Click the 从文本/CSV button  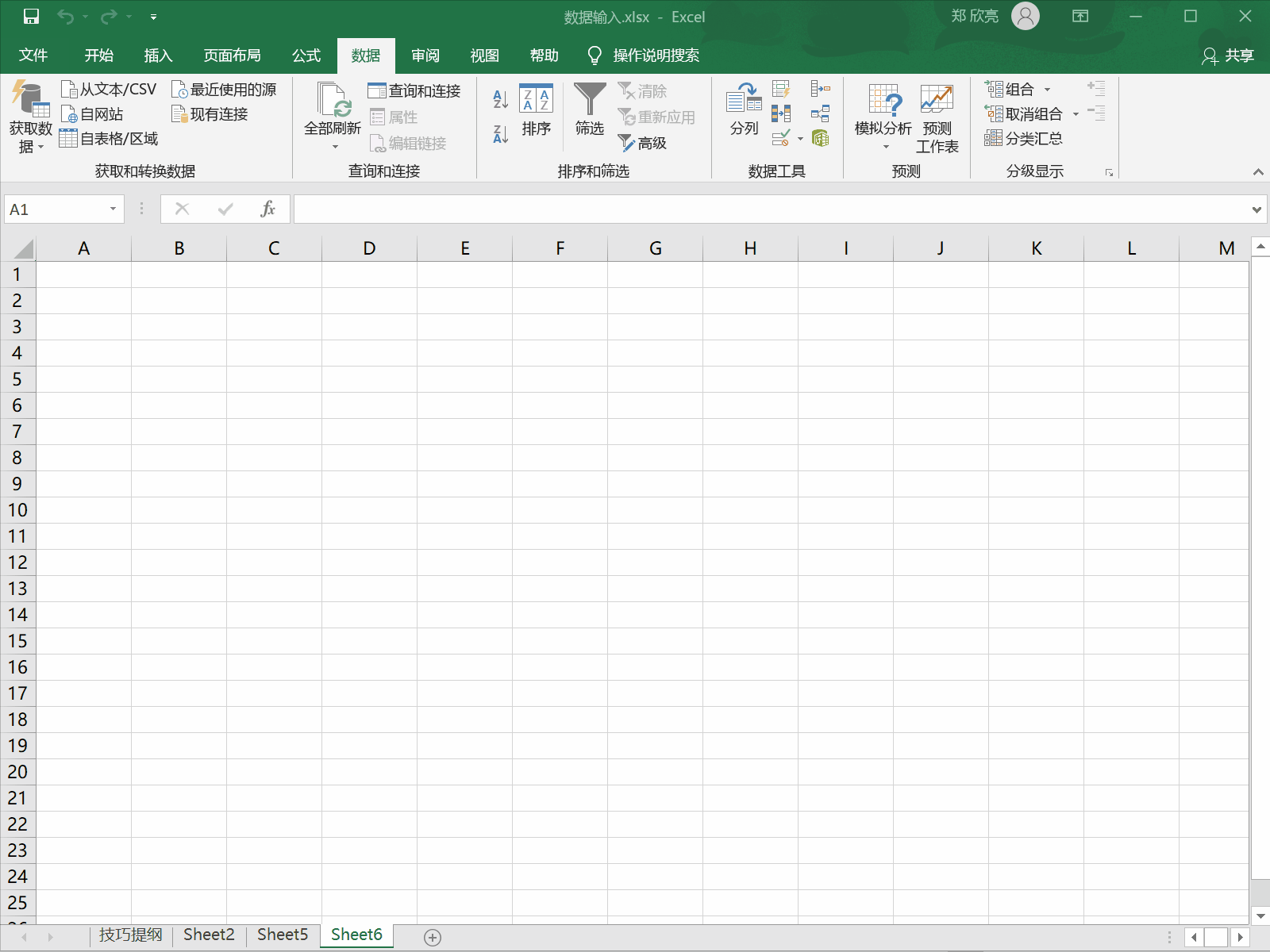coord(110,90)
